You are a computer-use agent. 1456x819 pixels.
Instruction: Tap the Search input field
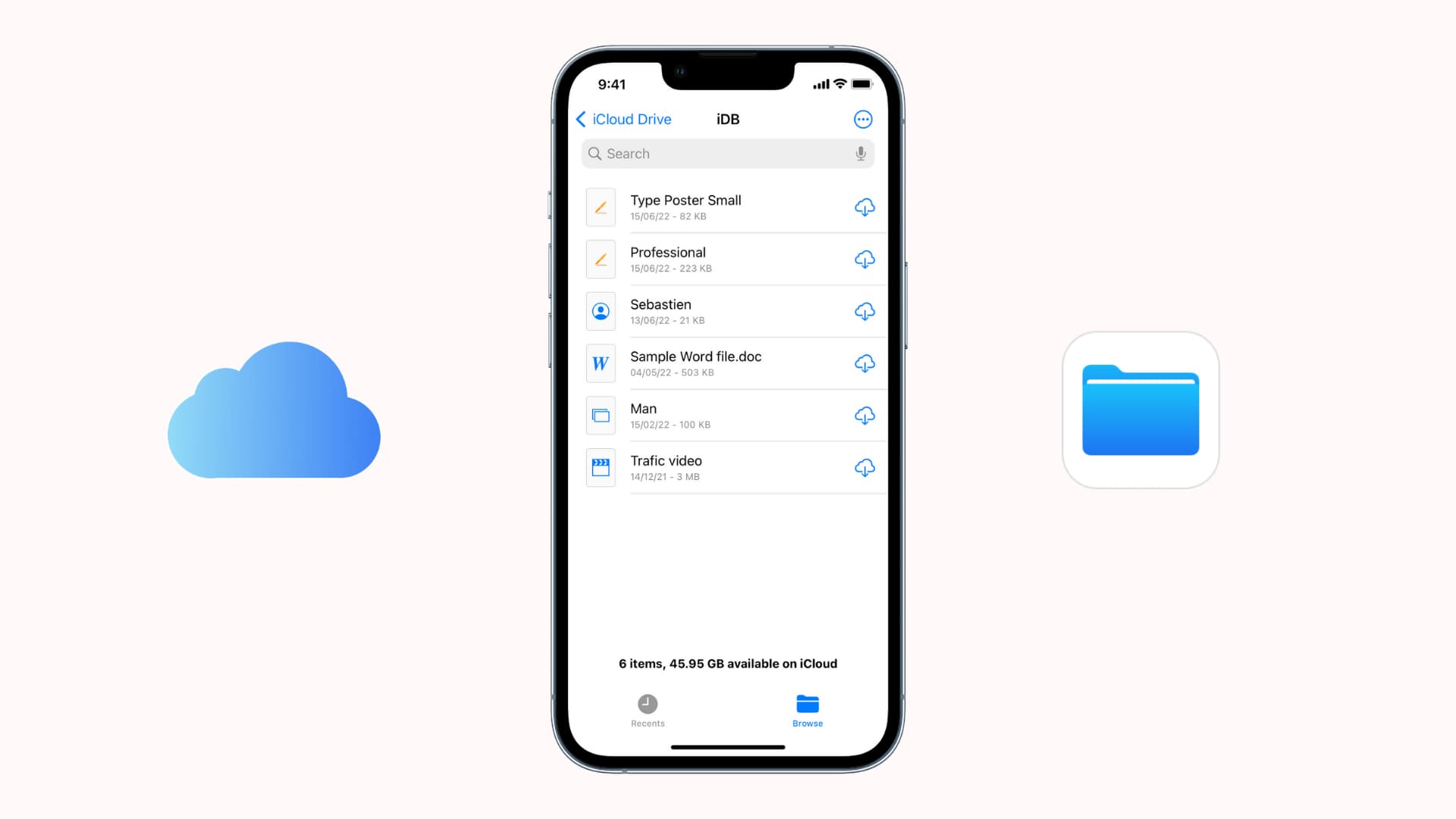click(727, 153)
